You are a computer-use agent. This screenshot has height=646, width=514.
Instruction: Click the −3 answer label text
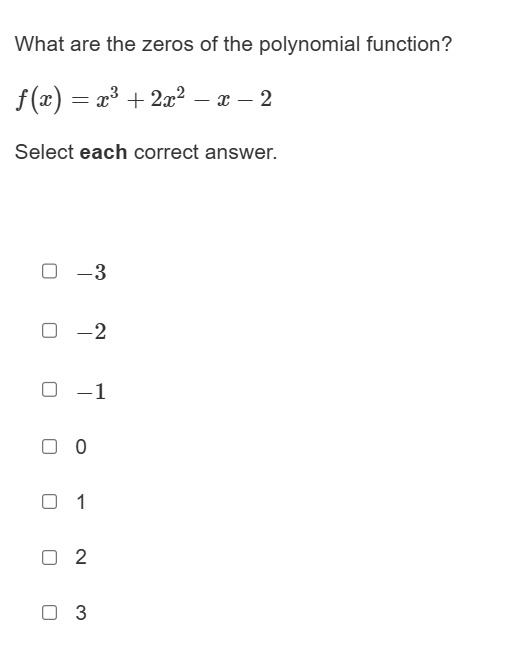click(91, 272)
